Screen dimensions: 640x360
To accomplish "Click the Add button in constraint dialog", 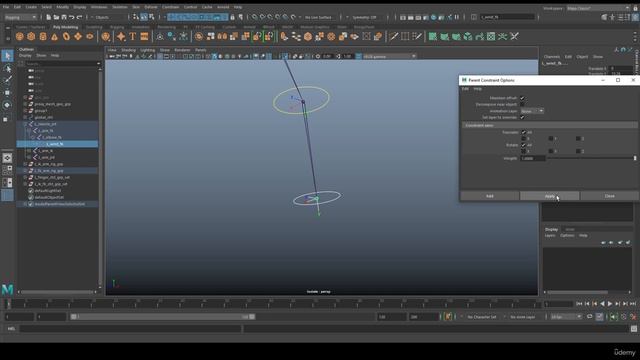I will (489, 196).
